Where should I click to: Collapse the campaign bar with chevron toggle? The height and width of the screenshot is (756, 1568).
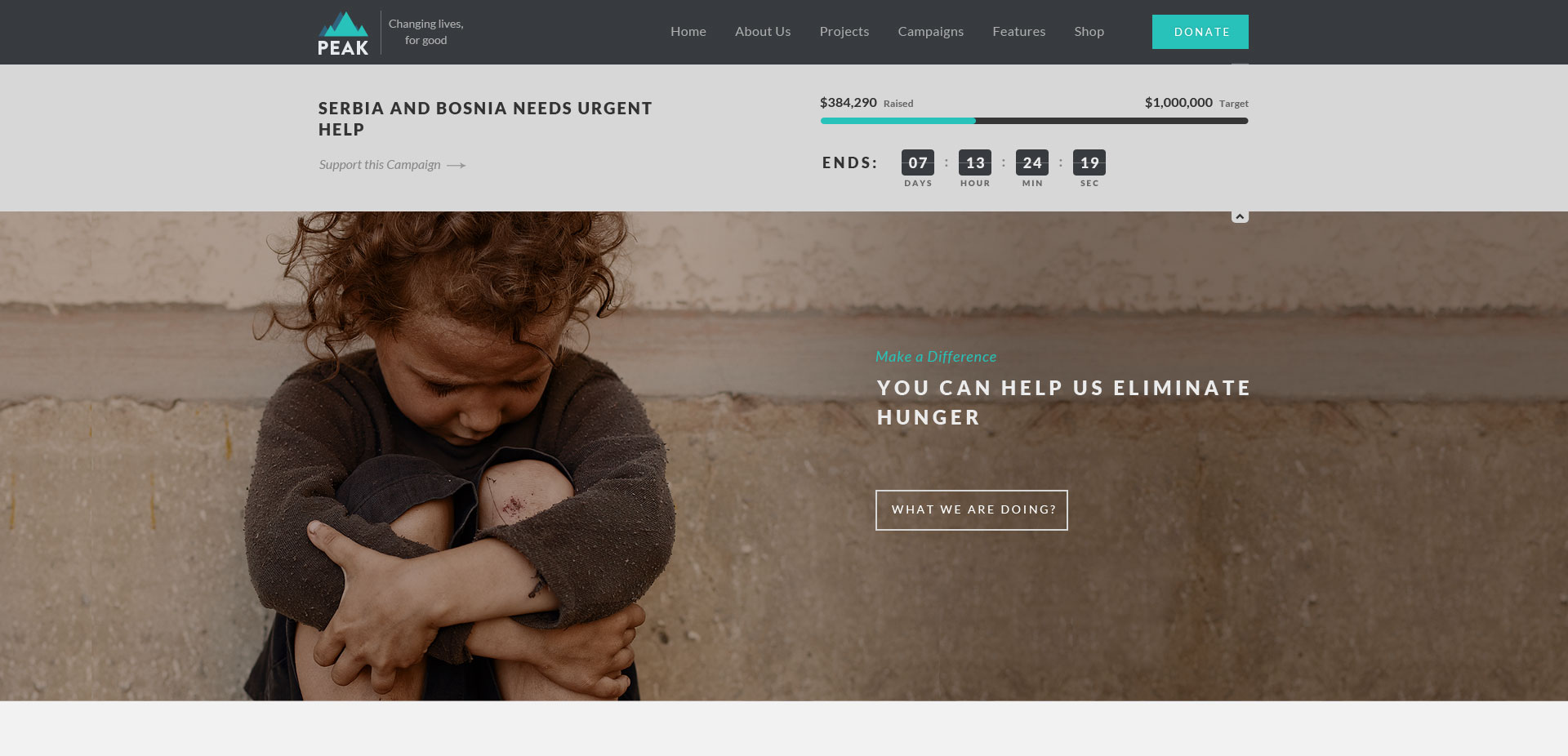point(1240,216)
